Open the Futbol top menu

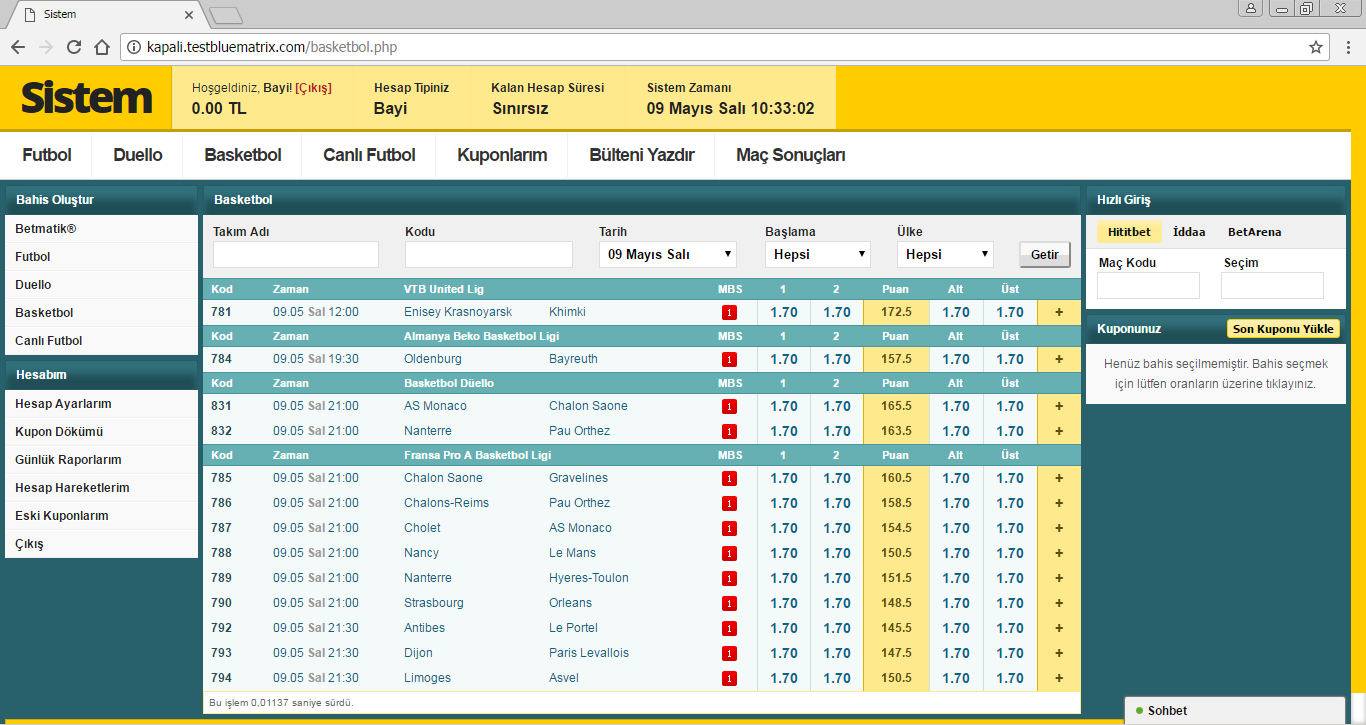(x=47, y=155)
